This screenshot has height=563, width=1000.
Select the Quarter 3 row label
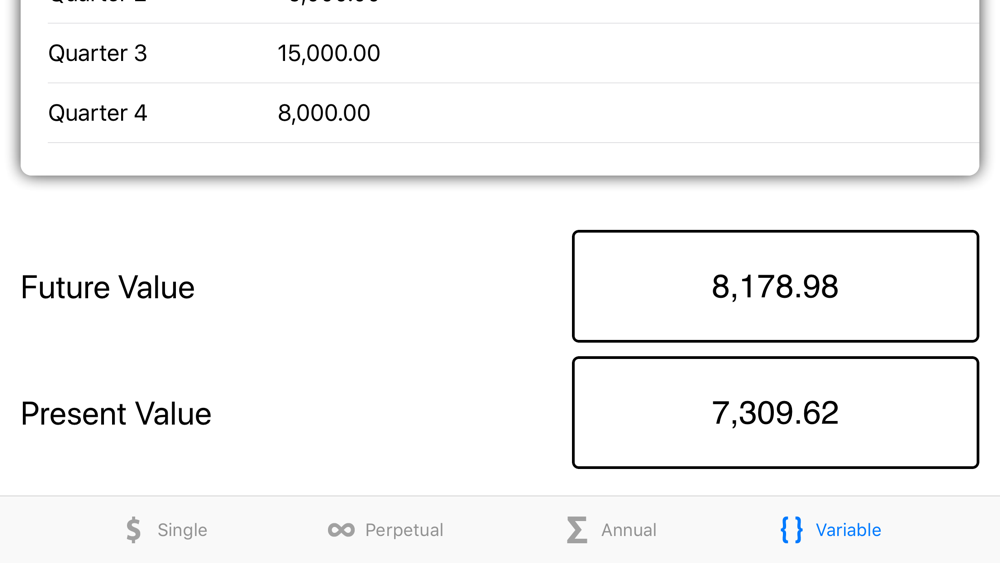coord(98,53)
